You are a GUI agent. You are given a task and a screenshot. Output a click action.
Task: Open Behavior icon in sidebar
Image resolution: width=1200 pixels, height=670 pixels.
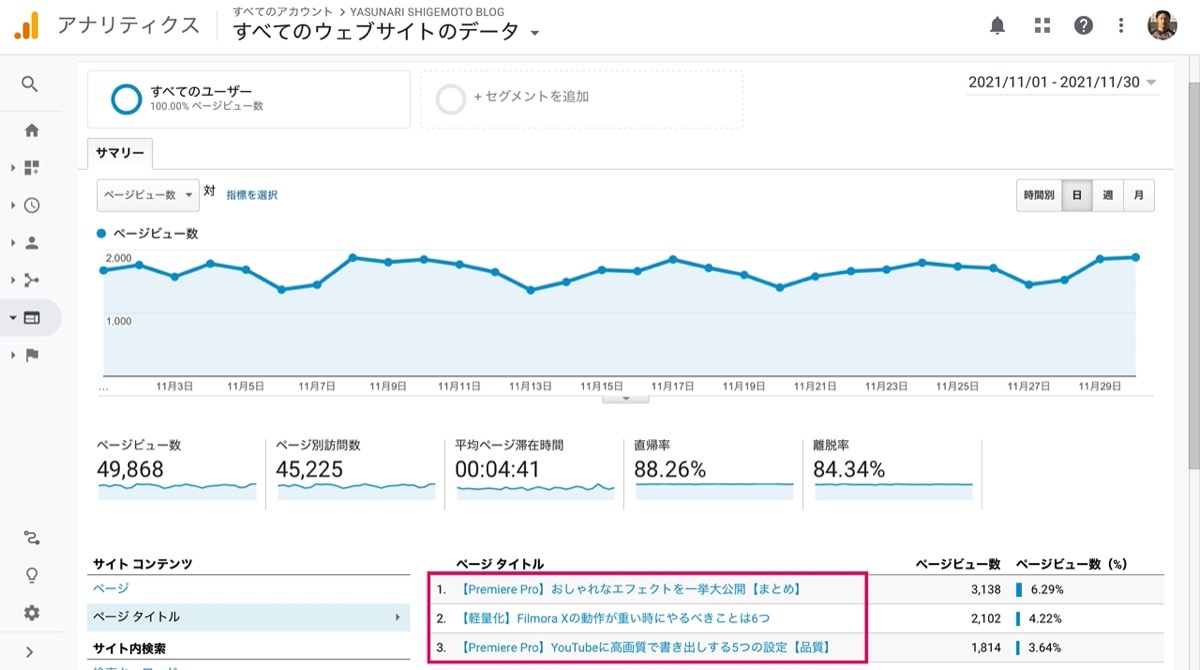tap(32, 317)
